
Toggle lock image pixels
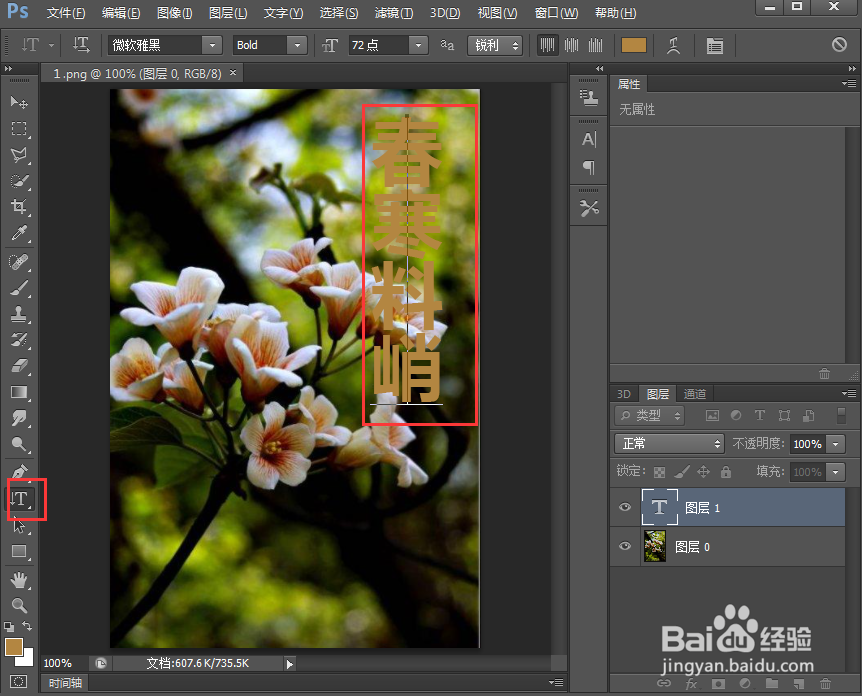pos(682,472)
